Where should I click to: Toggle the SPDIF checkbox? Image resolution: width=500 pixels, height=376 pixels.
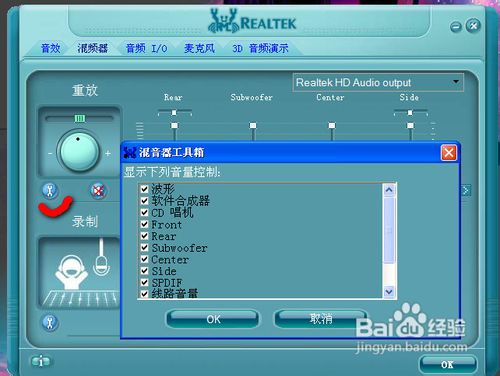tap(144, 282)
